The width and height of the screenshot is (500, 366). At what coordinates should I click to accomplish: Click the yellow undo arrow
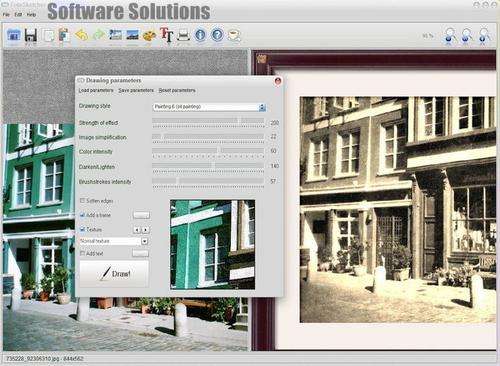81,35
